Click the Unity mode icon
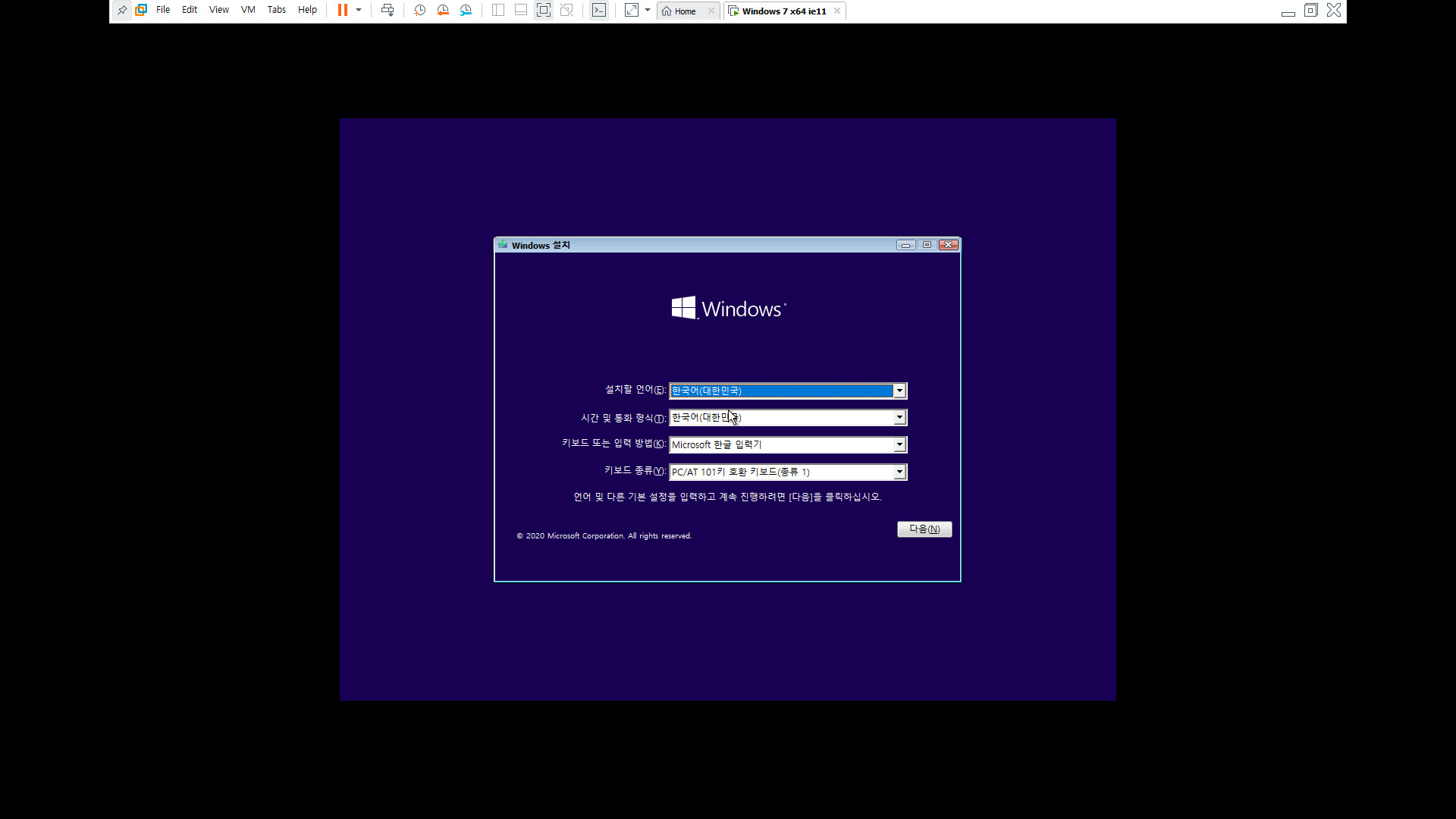 point(566,11)
